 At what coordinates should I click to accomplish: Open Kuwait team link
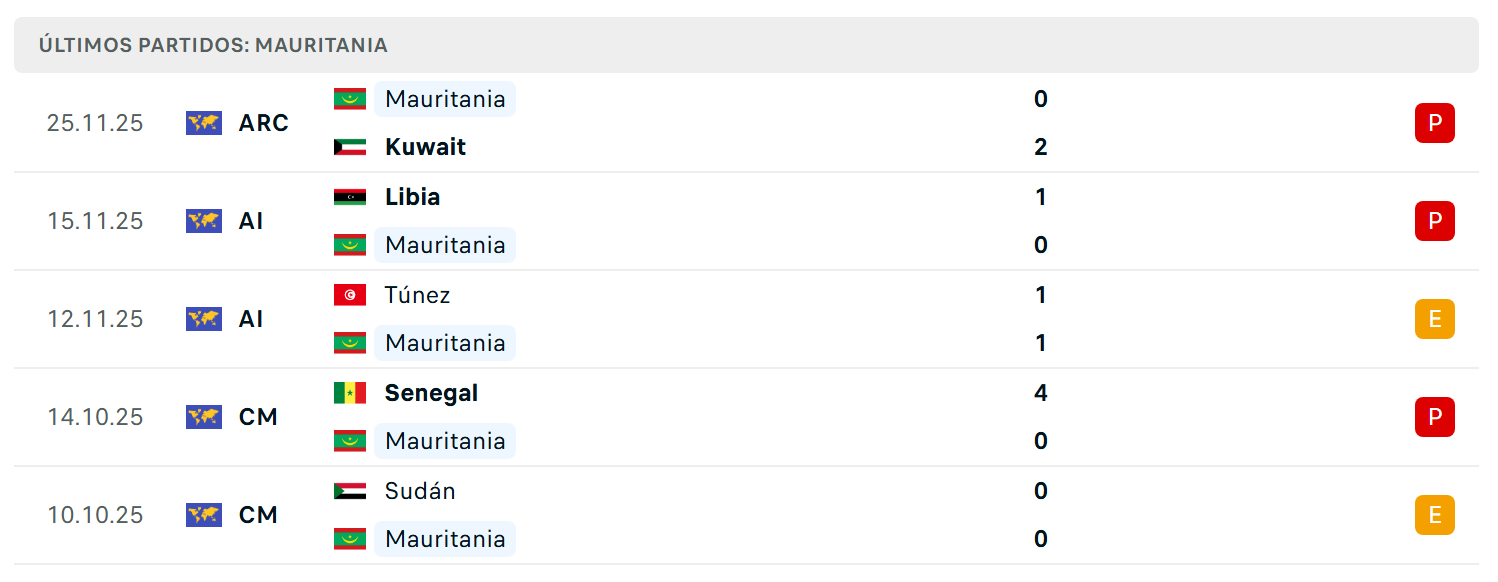pos(425,147)
